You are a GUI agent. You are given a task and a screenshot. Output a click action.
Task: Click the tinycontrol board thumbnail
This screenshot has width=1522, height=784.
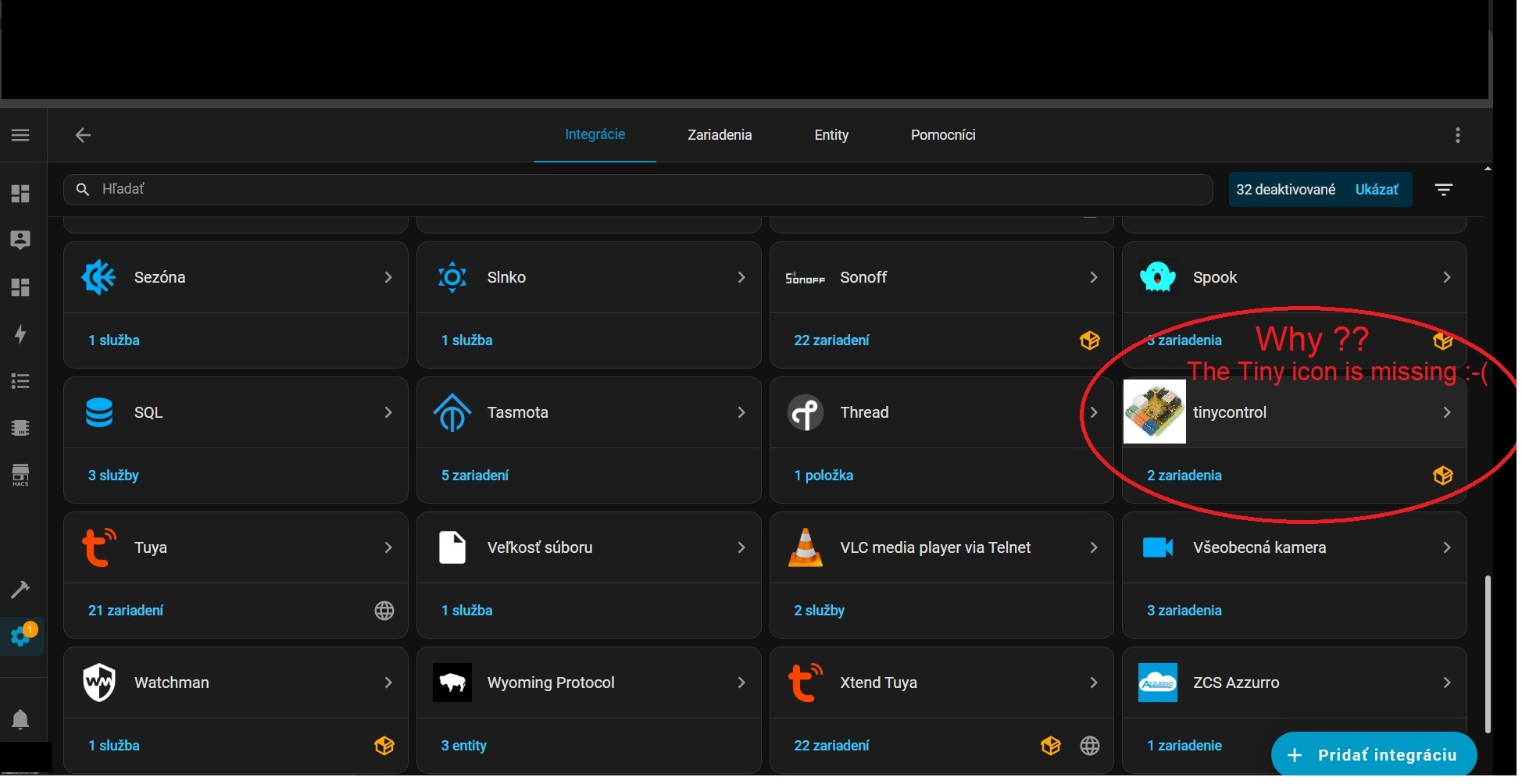point(1154,412)
